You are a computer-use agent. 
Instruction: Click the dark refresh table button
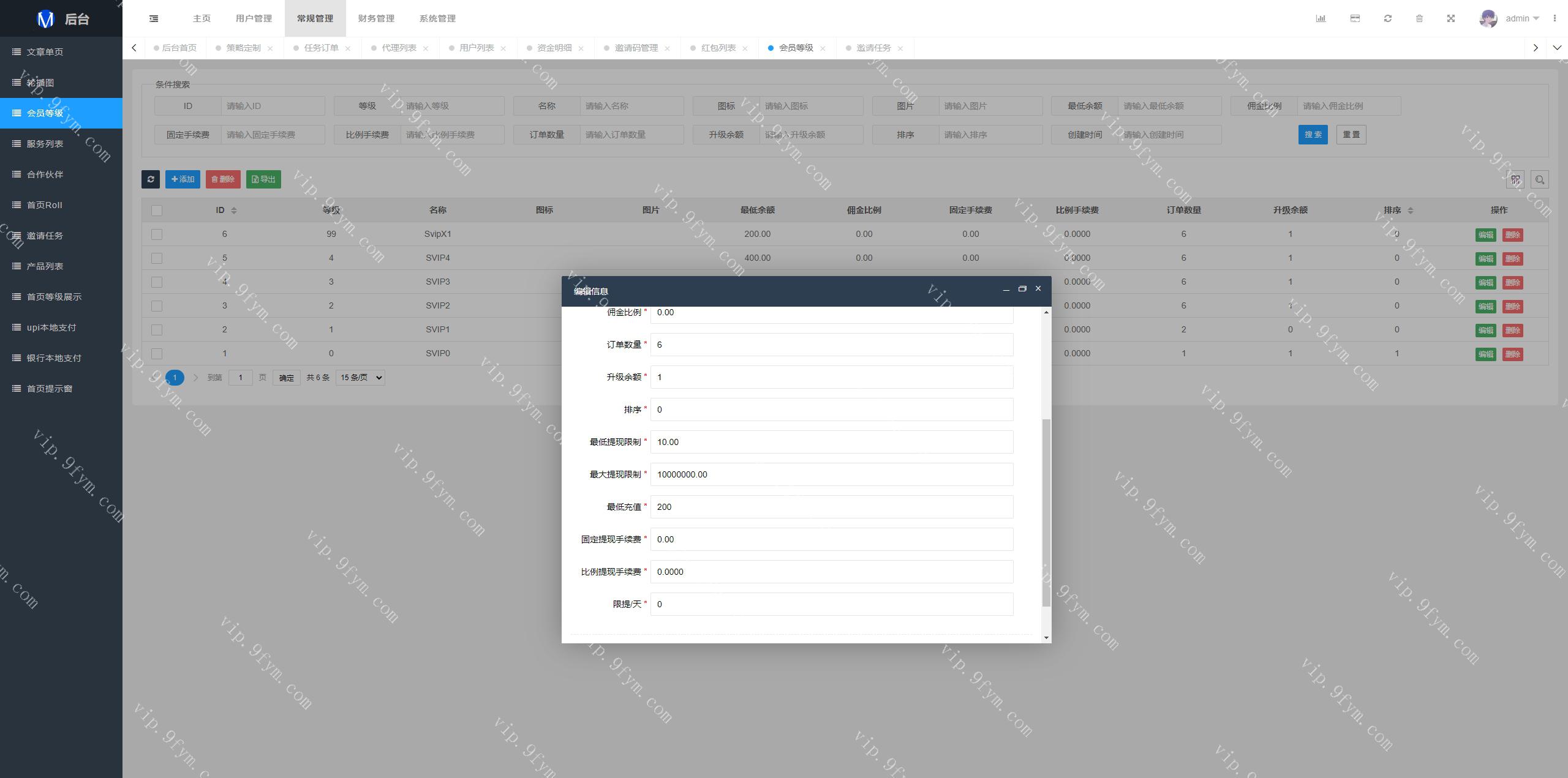click(151, 179)
